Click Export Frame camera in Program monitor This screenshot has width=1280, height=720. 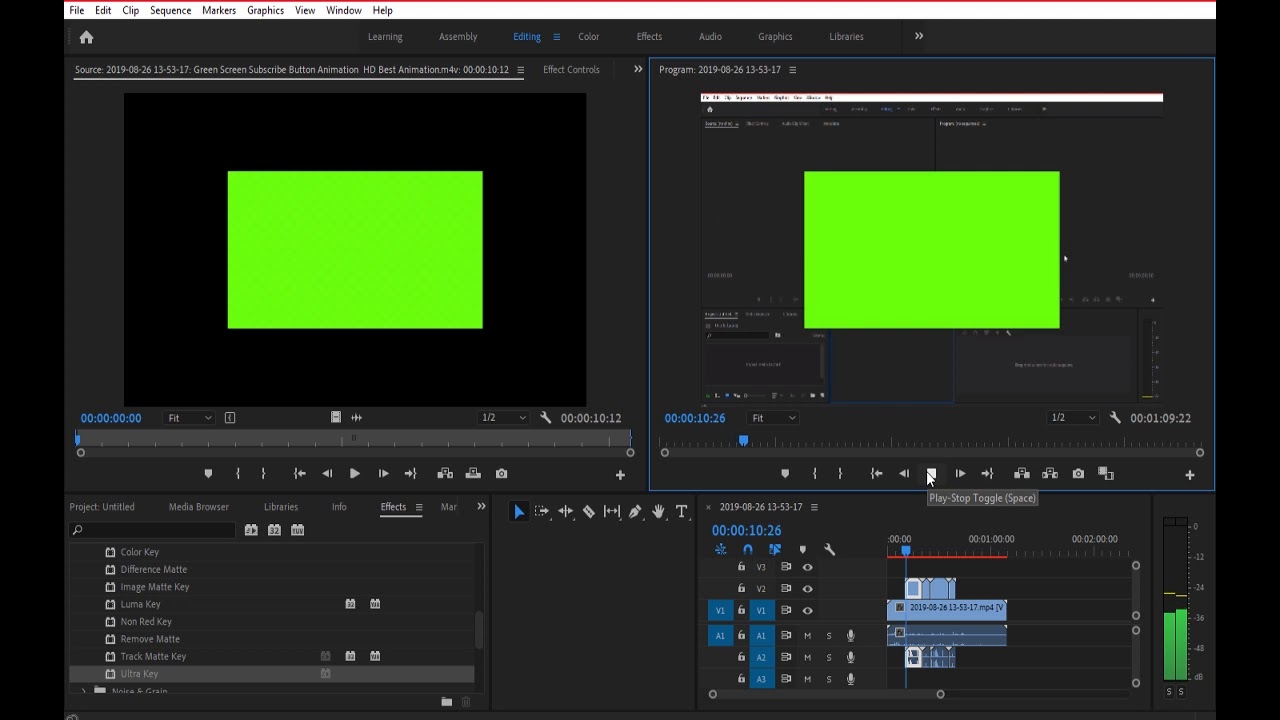[1078, 473]
